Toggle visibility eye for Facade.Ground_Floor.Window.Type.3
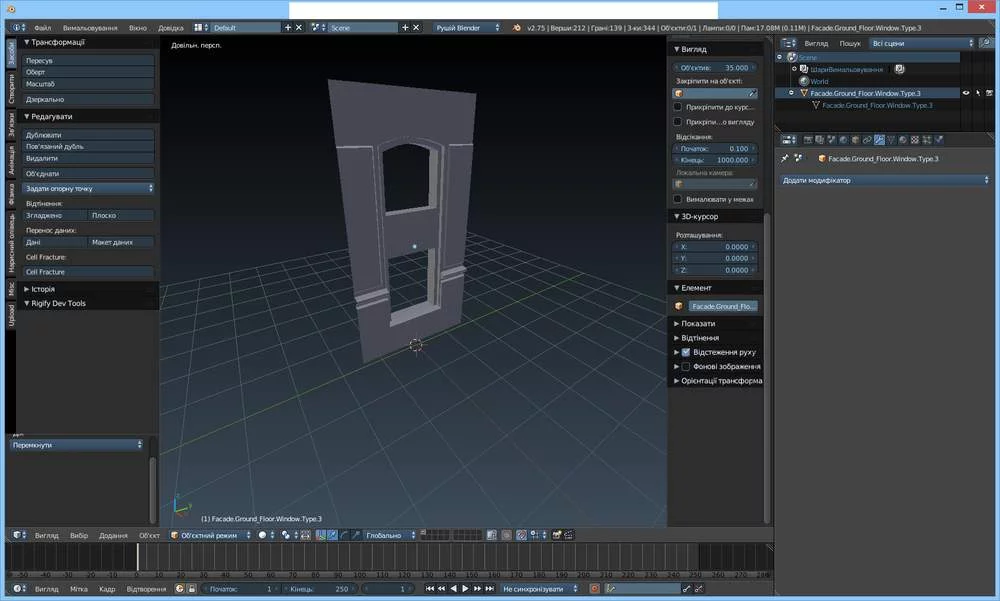The image size is (1000, 601). click(966, 93)
